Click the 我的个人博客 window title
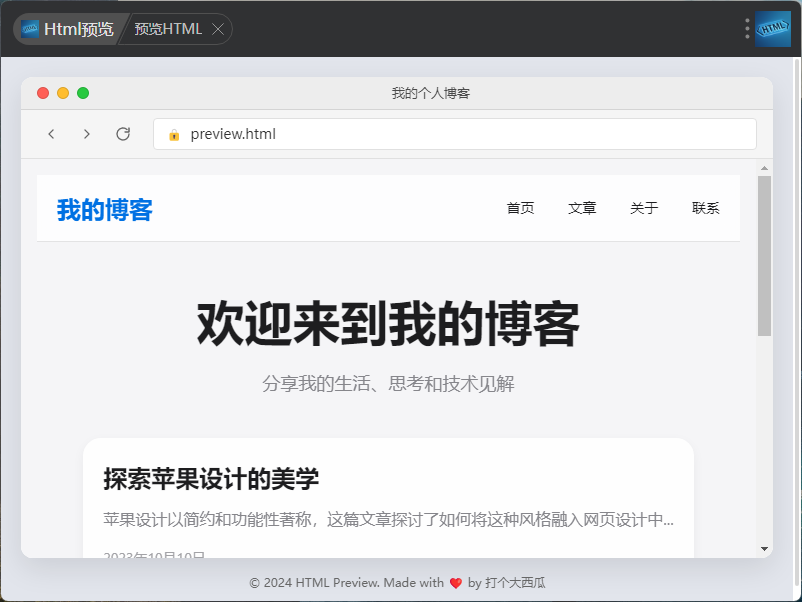This screenshot has height=602, width=802. 431,93
